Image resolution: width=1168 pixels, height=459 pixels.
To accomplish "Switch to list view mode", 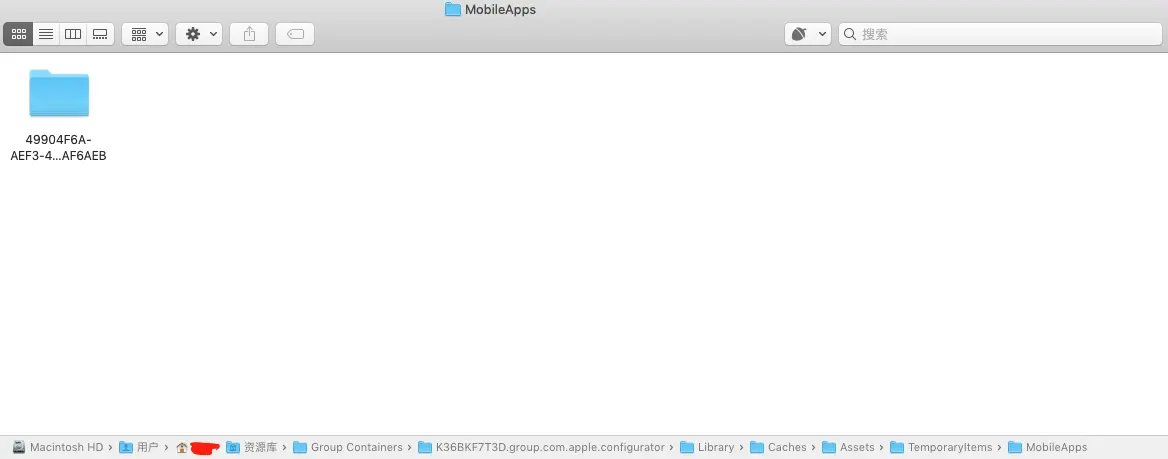I will 46,34.
